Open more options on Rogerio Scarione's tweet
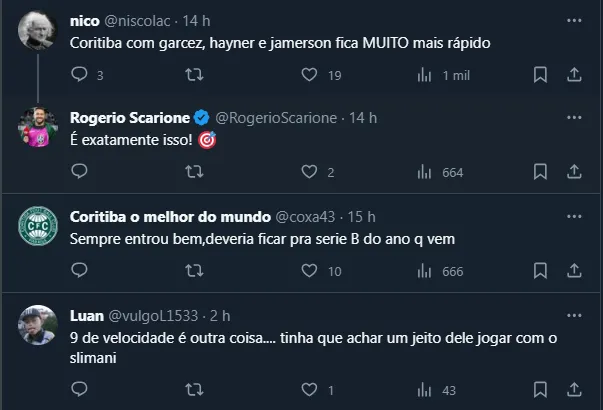 click(x=574, y=118)
